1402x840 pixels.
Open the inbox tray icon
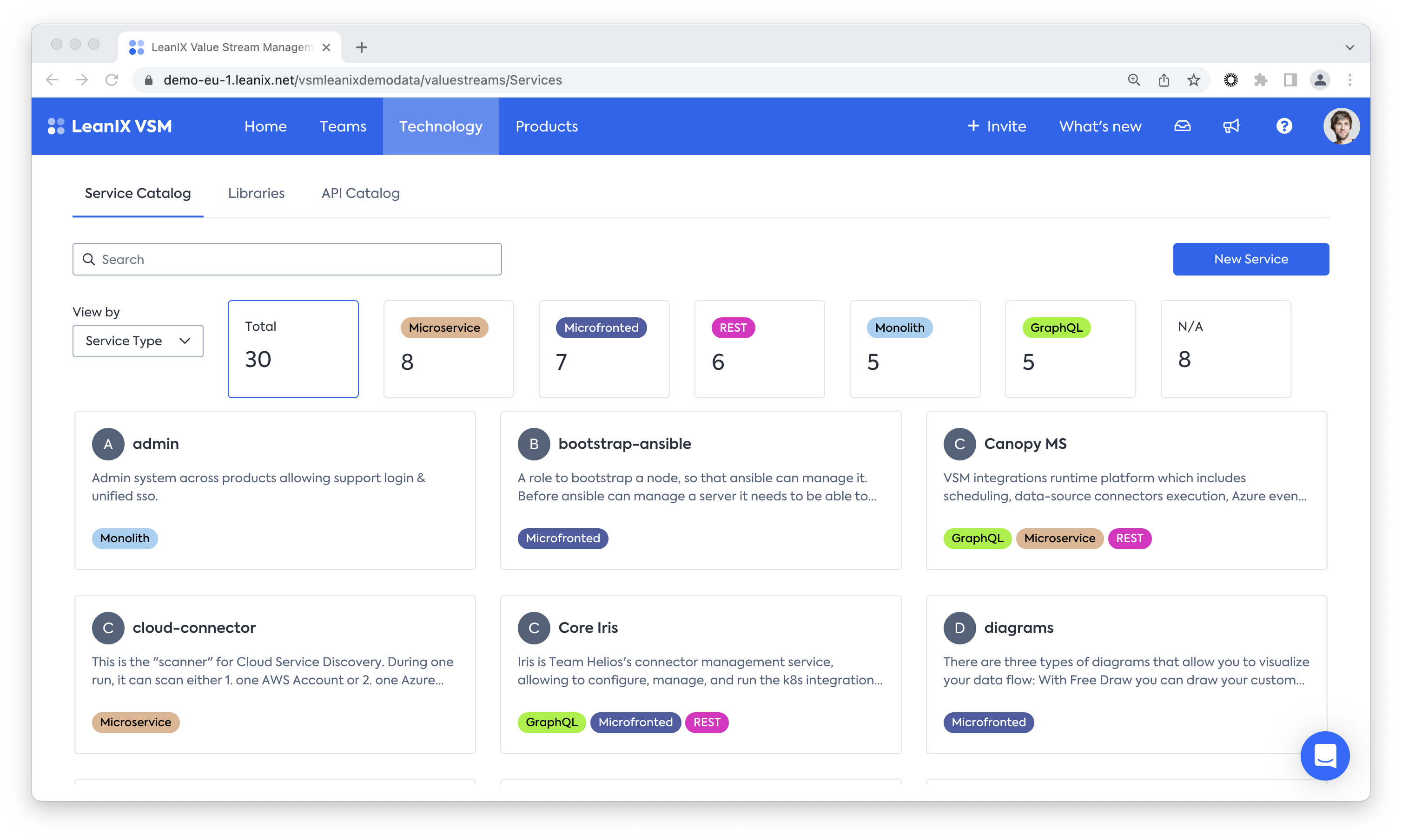(1182, 126)
